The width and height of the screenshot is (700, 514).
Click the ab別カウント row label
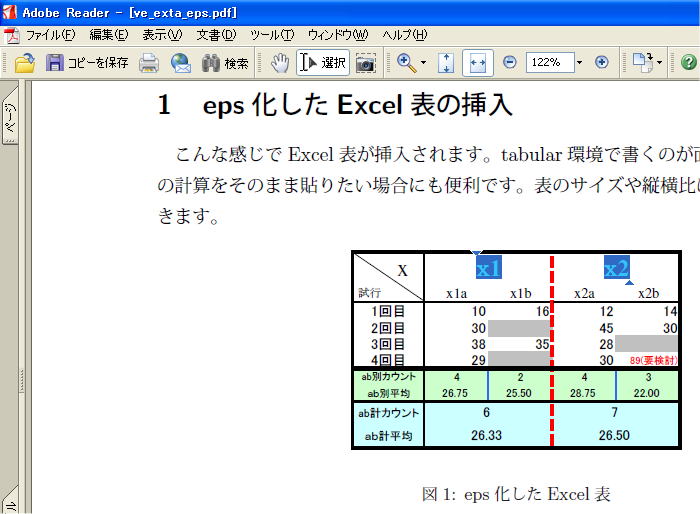[x=388, y=377]
